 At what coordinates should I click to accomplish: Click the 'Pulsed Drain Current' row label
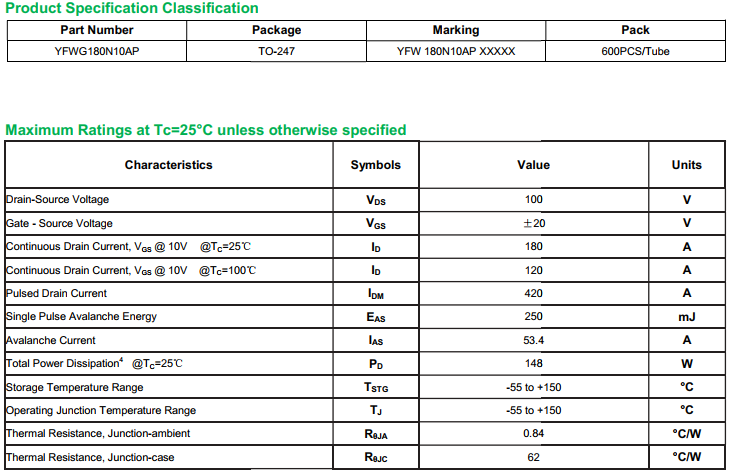[56, 294]
